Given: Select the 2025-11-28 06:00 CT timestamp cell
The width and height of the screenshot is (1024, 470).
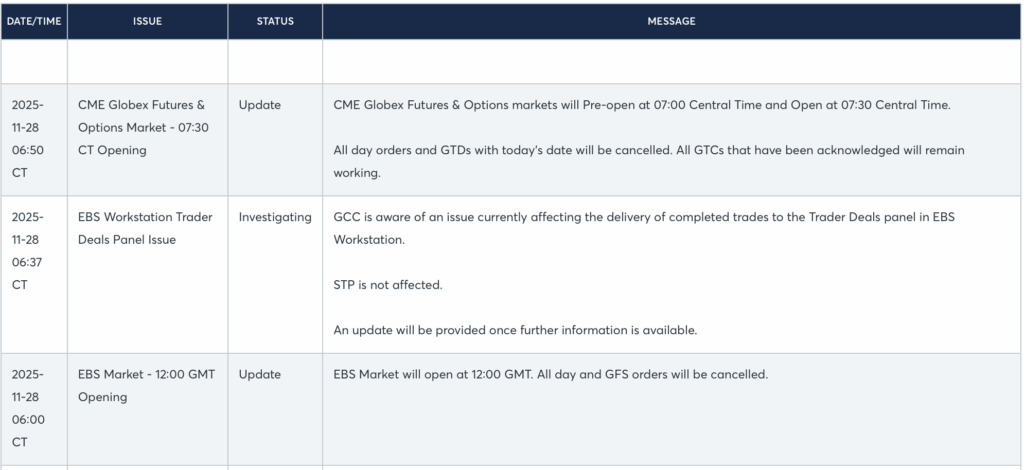Looking at the screenshot, I should click(28, 408).
